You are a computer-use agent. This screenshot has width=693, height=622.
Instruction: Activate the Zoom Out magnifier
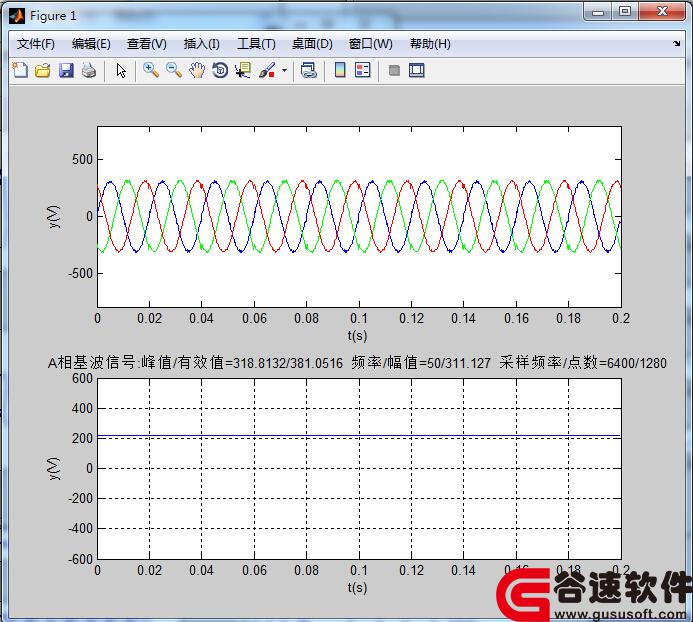click(x=174, y=70)
